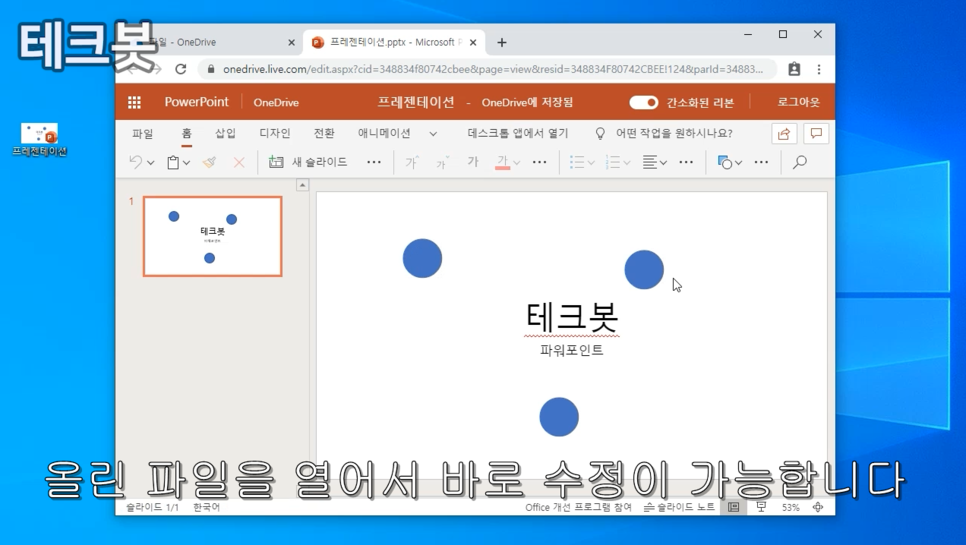Click 데스크톱 앱에서 열기 button

point(518,133)
